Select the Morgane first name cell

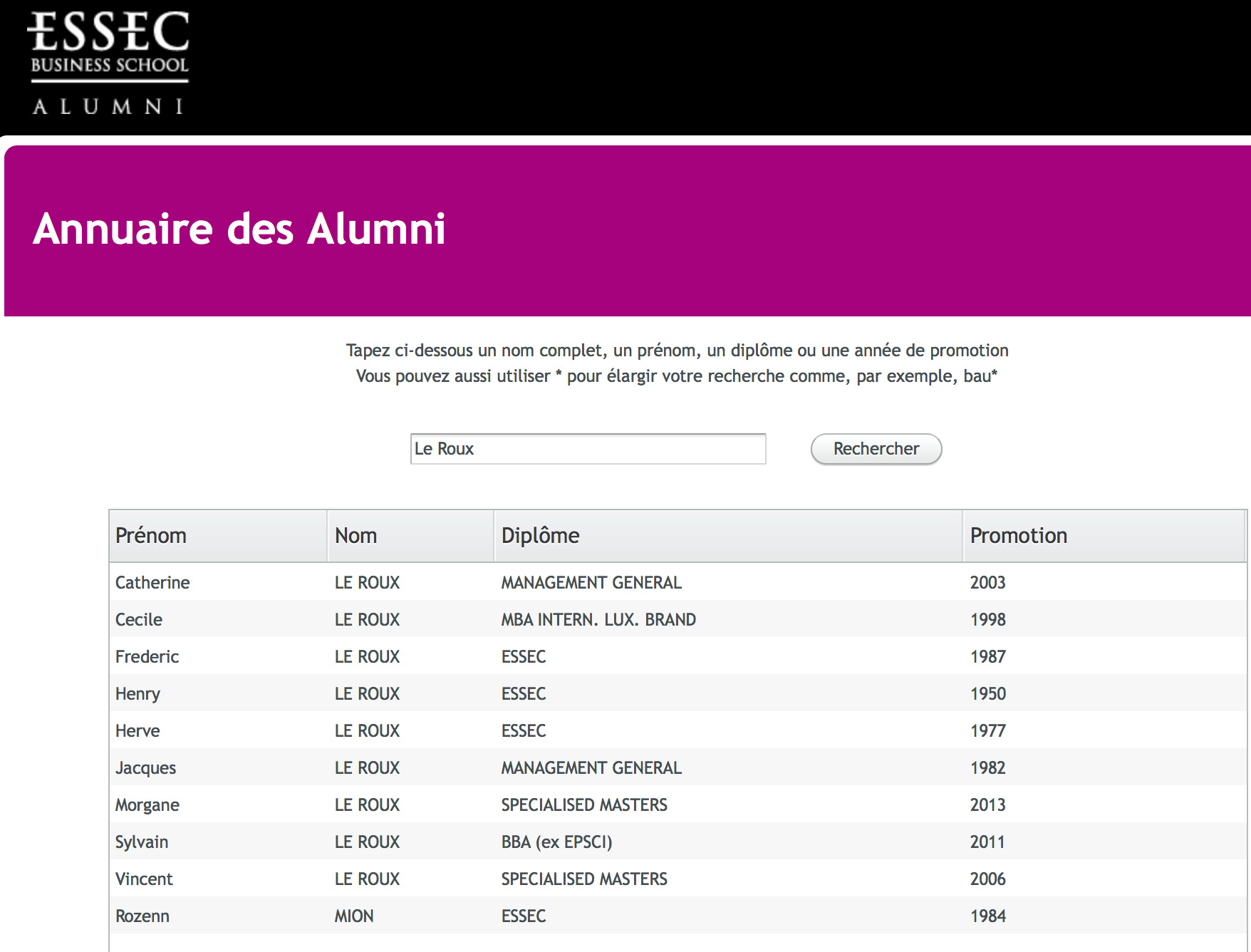click(x=147, y=804)
